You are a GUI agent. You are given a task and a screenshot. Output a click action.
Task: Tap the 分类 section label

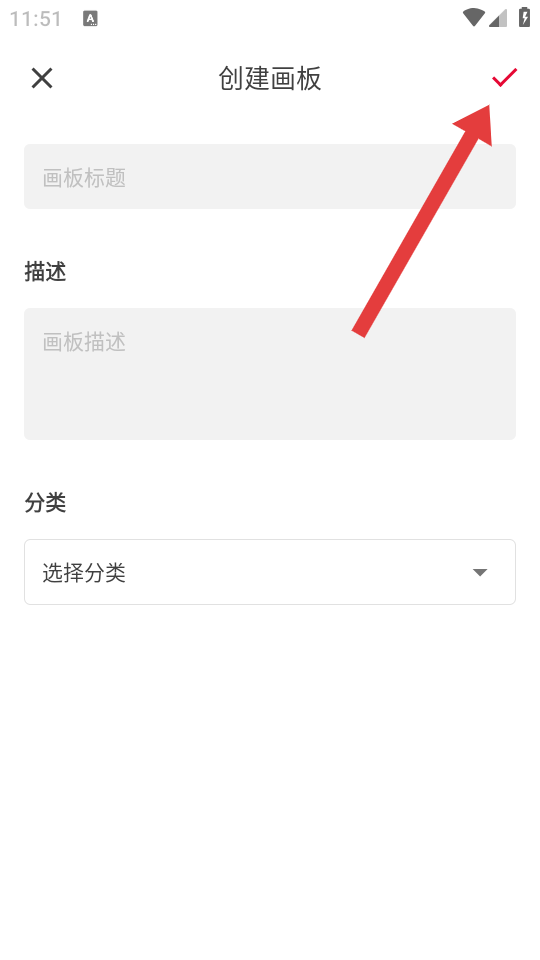pyautogui.click(x=45, y=503)
